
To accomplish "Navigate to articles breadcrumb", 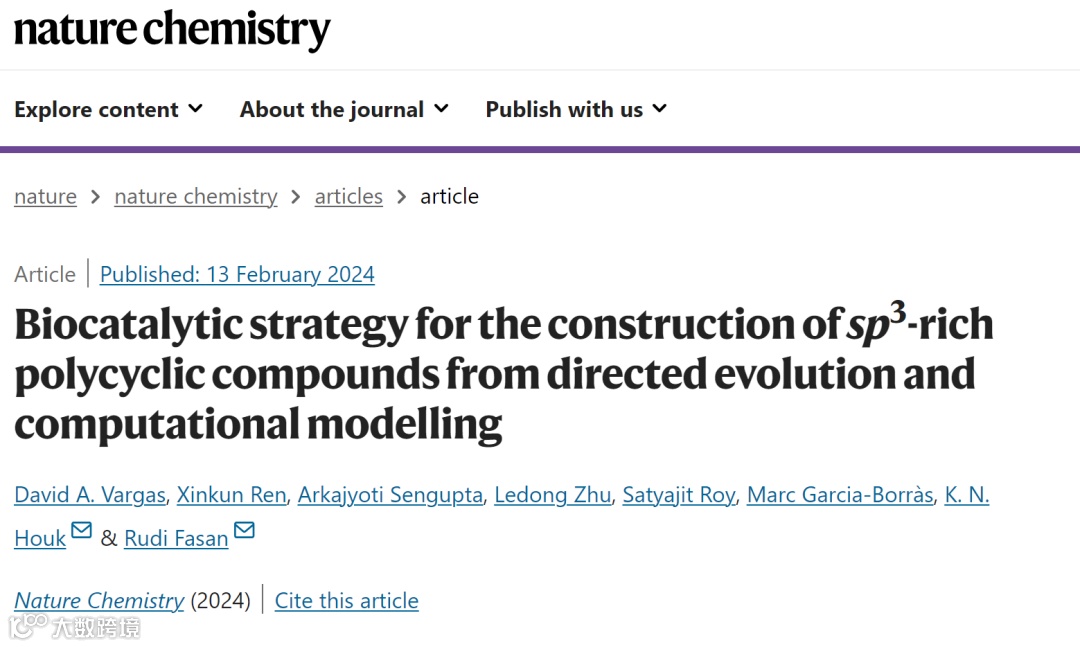I will coord(348,196).
